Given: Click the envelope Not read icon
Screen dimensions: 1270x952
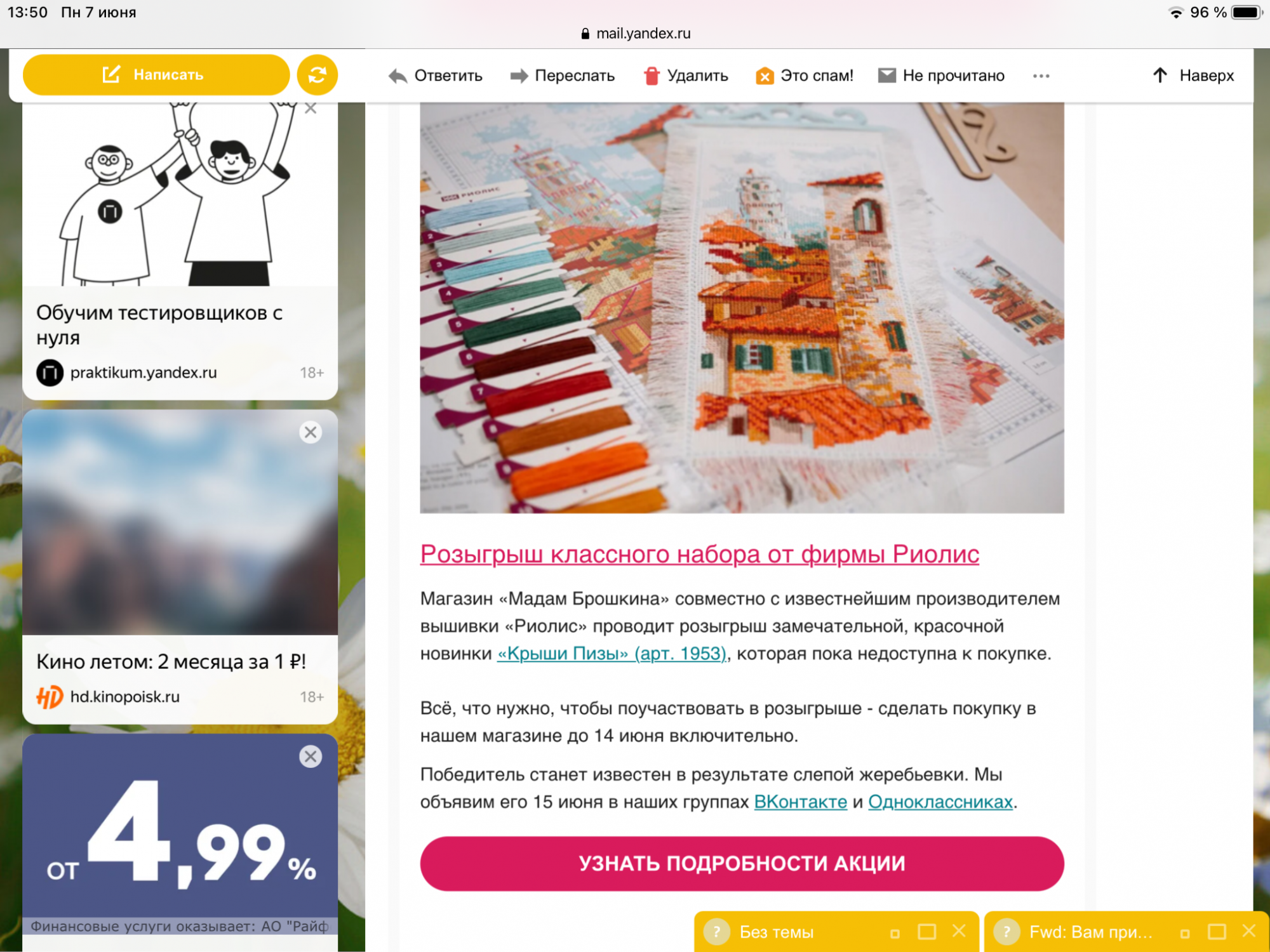Looking at the screenshot, I should pyautogui.click(x=886, y=76).
